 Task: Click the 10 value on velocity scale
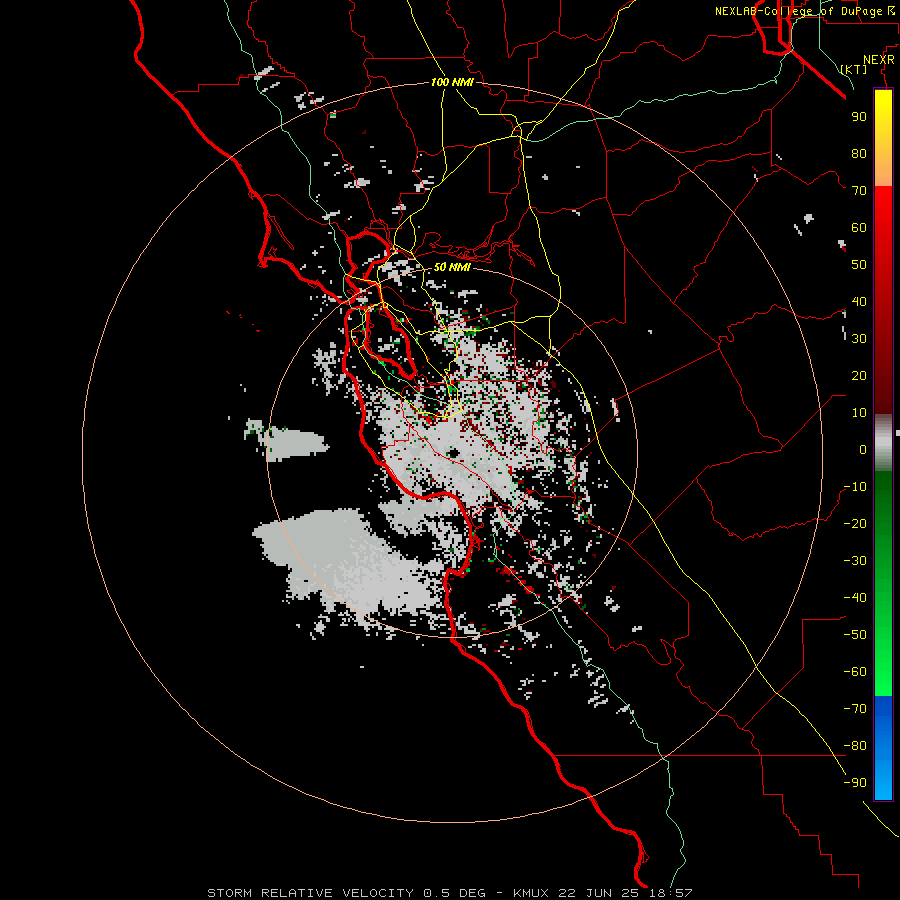(x=859, y=413)
